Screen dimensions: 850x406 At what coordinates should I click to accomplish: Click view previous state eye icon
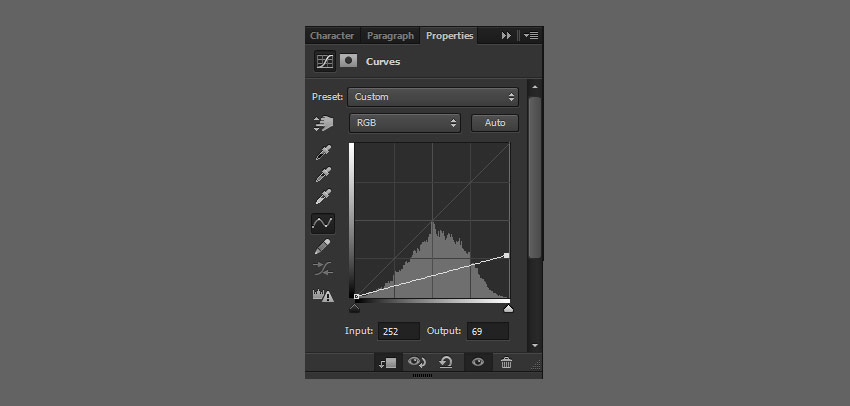[417, 362]
